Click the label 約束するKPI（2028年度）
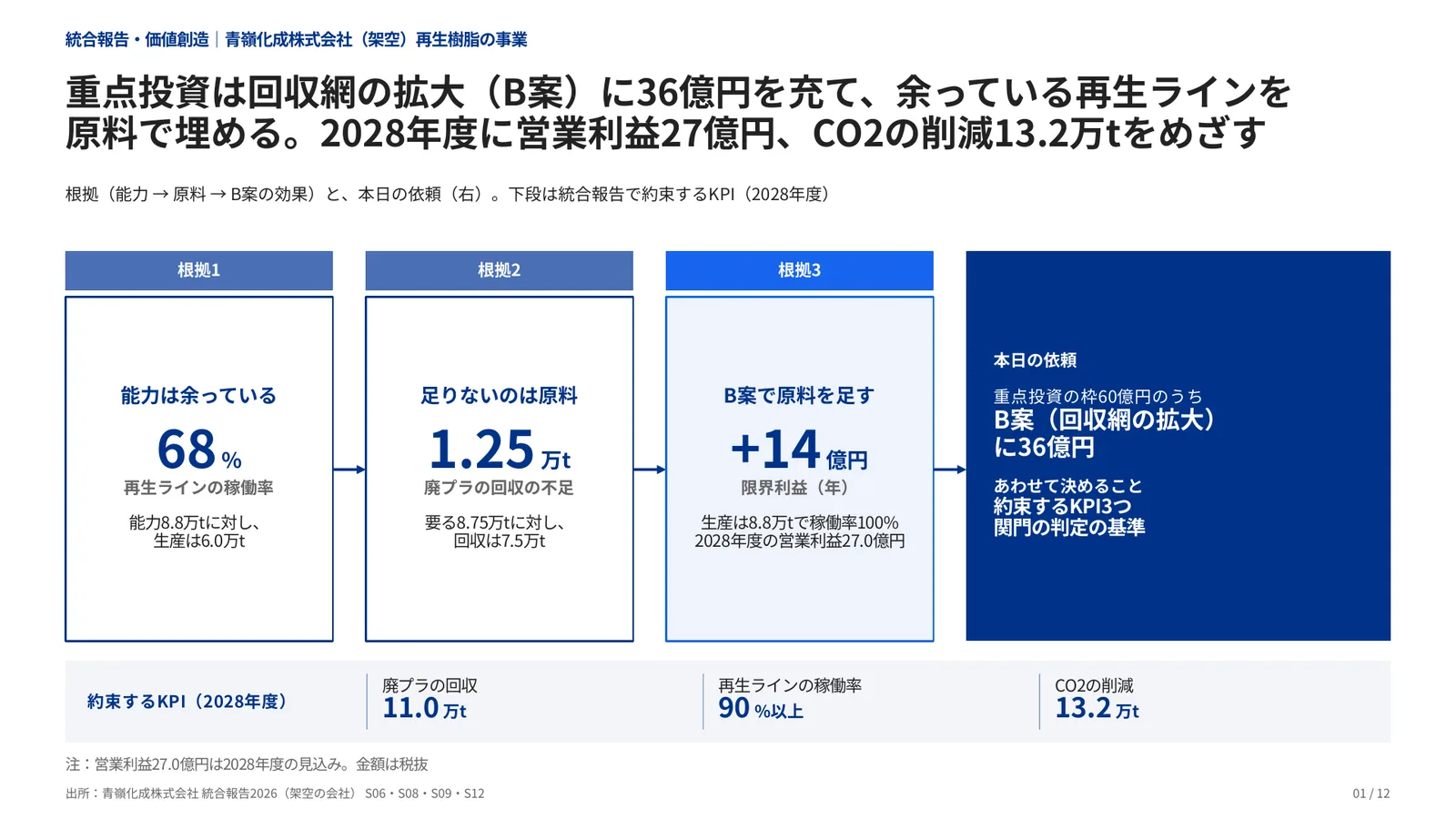 coord(187,702)
